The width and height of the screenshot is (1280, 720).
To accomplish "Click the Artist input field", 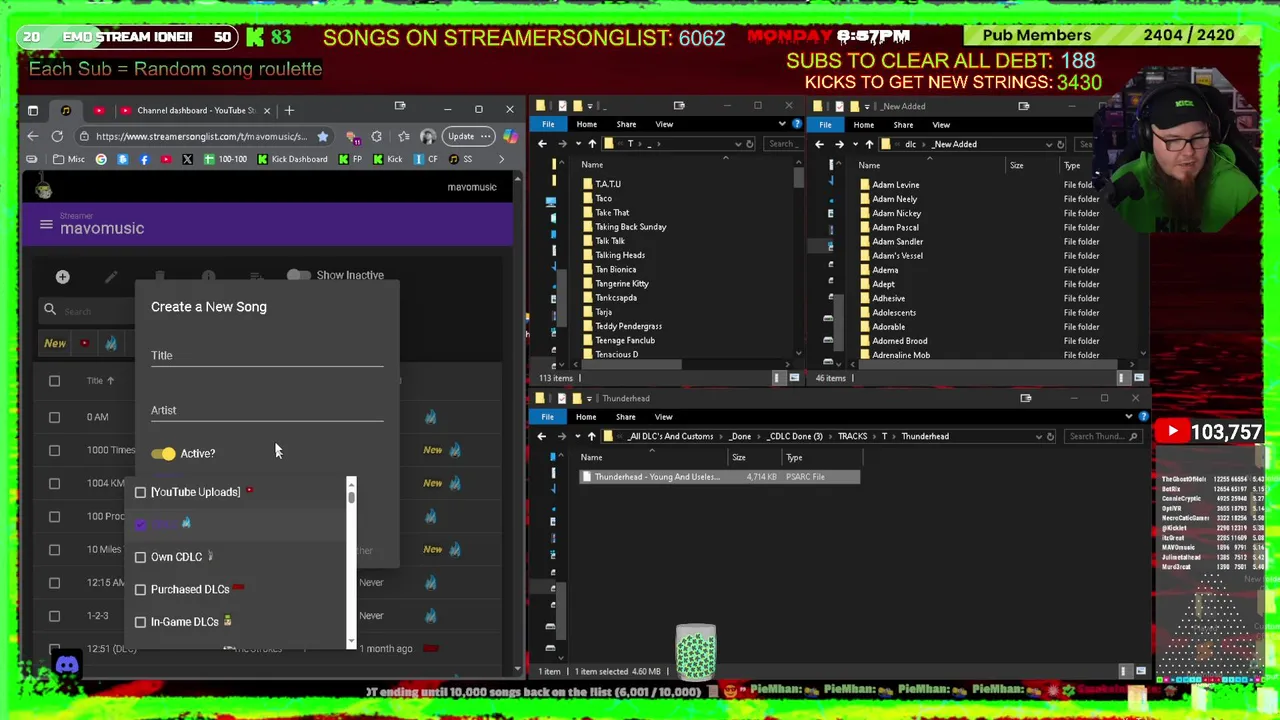I will 267,410.
